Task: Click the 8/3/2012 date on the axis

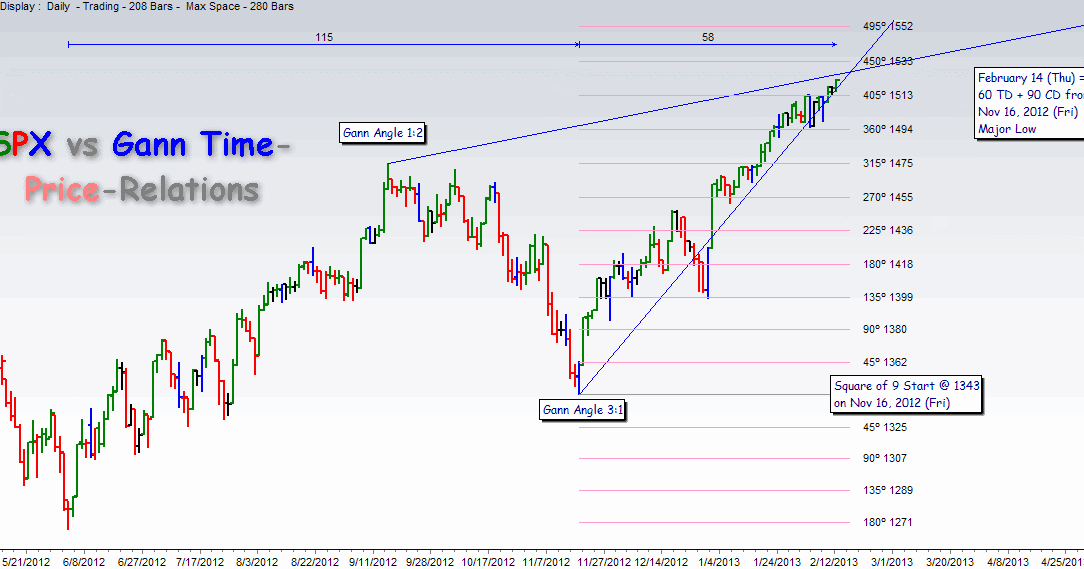Action: coord(256,561)
